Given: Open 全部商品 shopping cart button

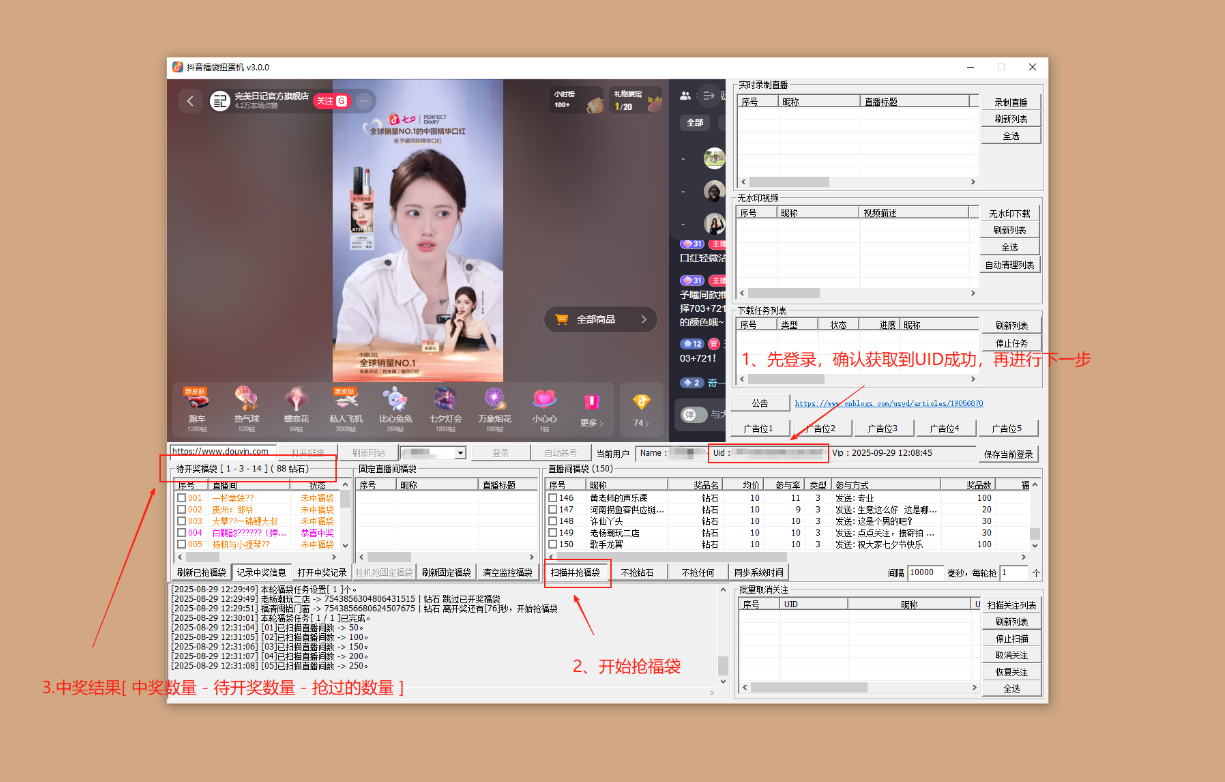Looking at the screenshot, I should coord(601,320).
